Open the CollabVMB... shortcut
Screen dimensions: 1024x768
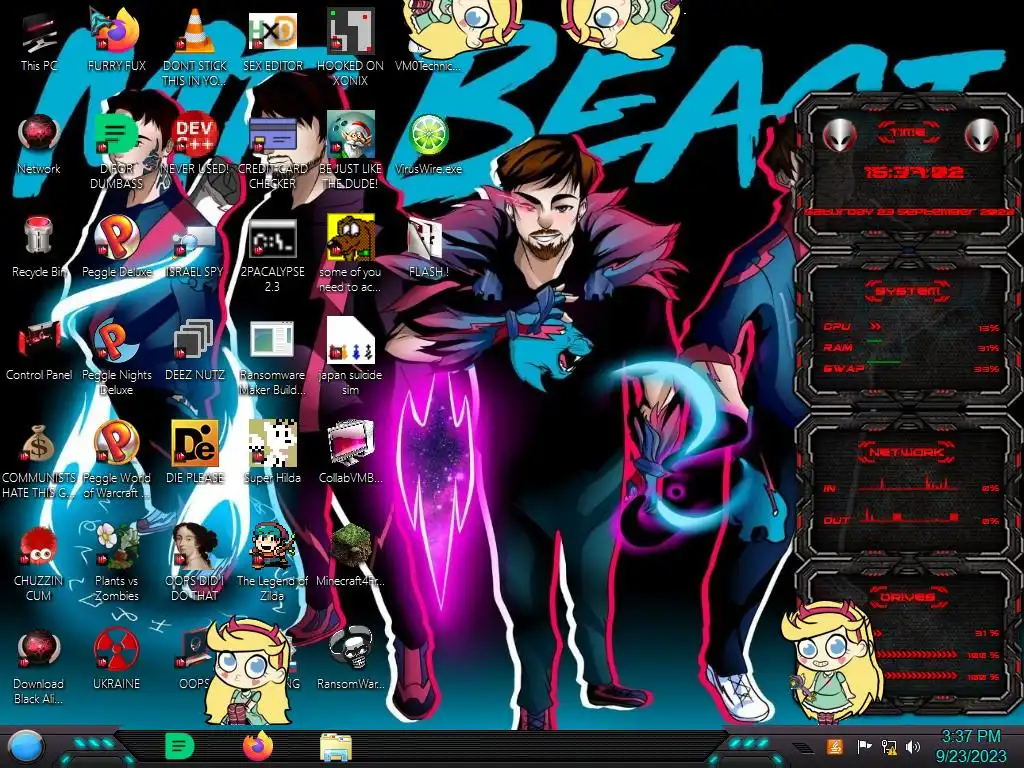pos(350,453)
